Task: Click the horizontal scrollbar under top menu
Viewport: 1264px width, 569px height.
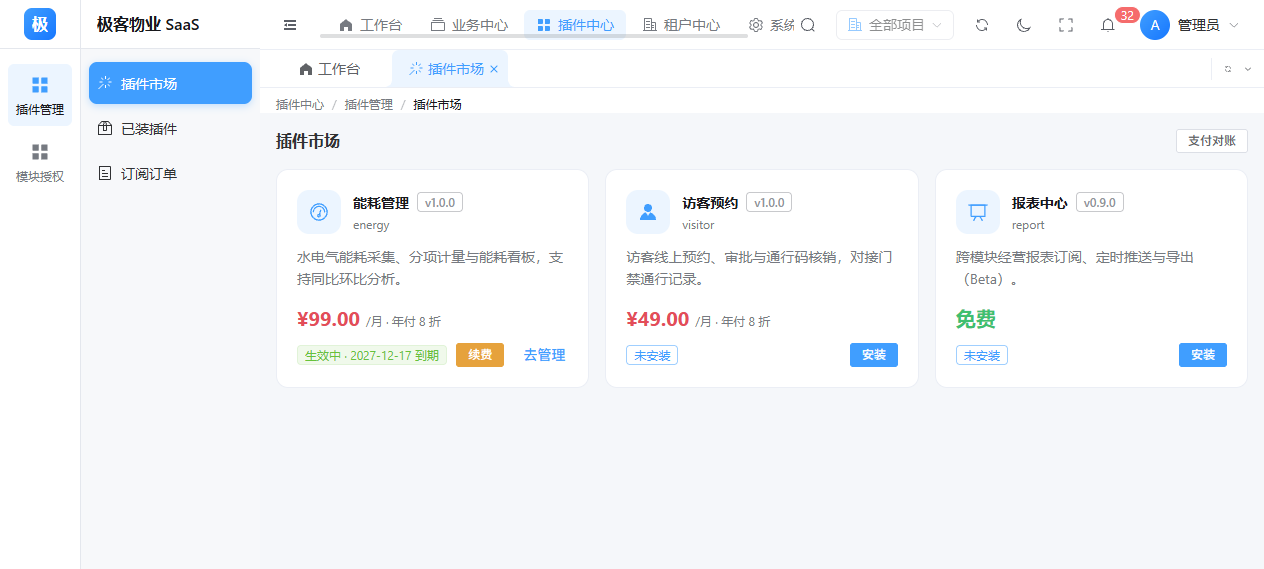Action: (534, 36)
